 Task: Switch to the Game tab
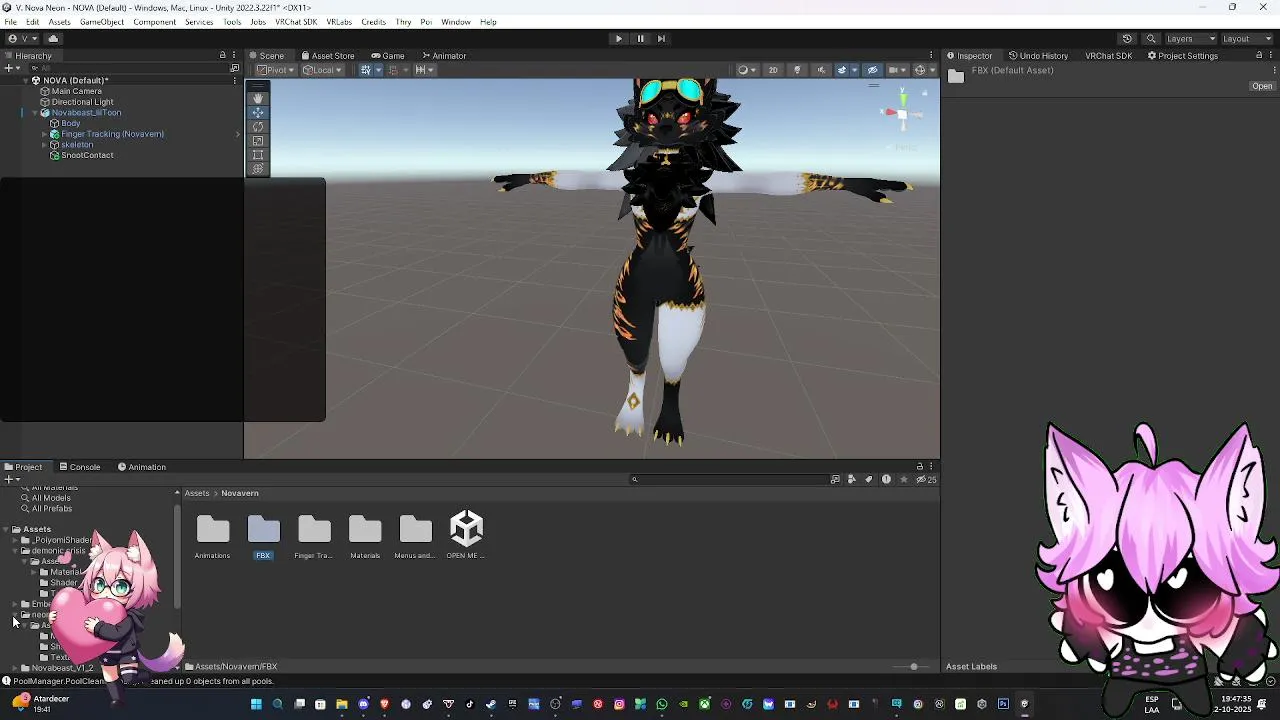pos(387,56)
